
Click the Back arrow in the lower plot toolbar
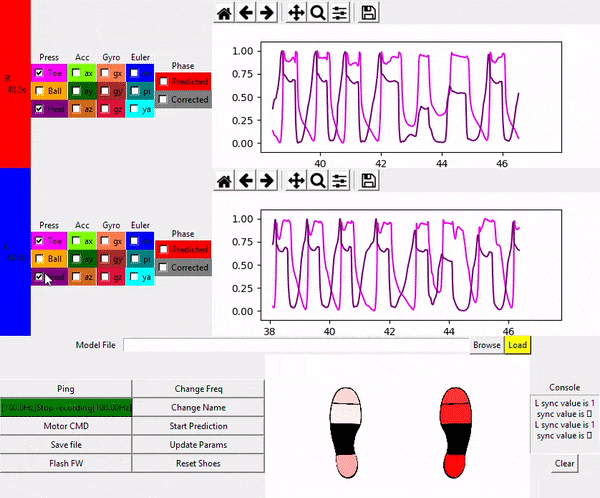[246, 181]
